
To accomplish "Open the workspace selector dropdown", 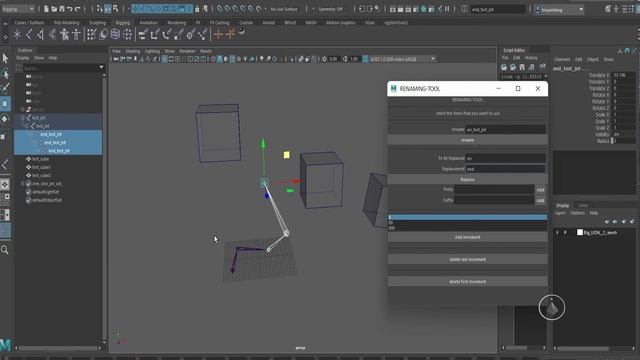I will 560,9.
